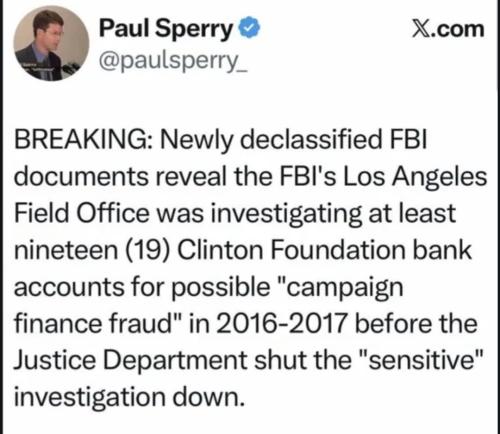Click the phrase Newly declassified
Image resolution: width=500 pixels, height=434 pixels.
pos(270,140)
